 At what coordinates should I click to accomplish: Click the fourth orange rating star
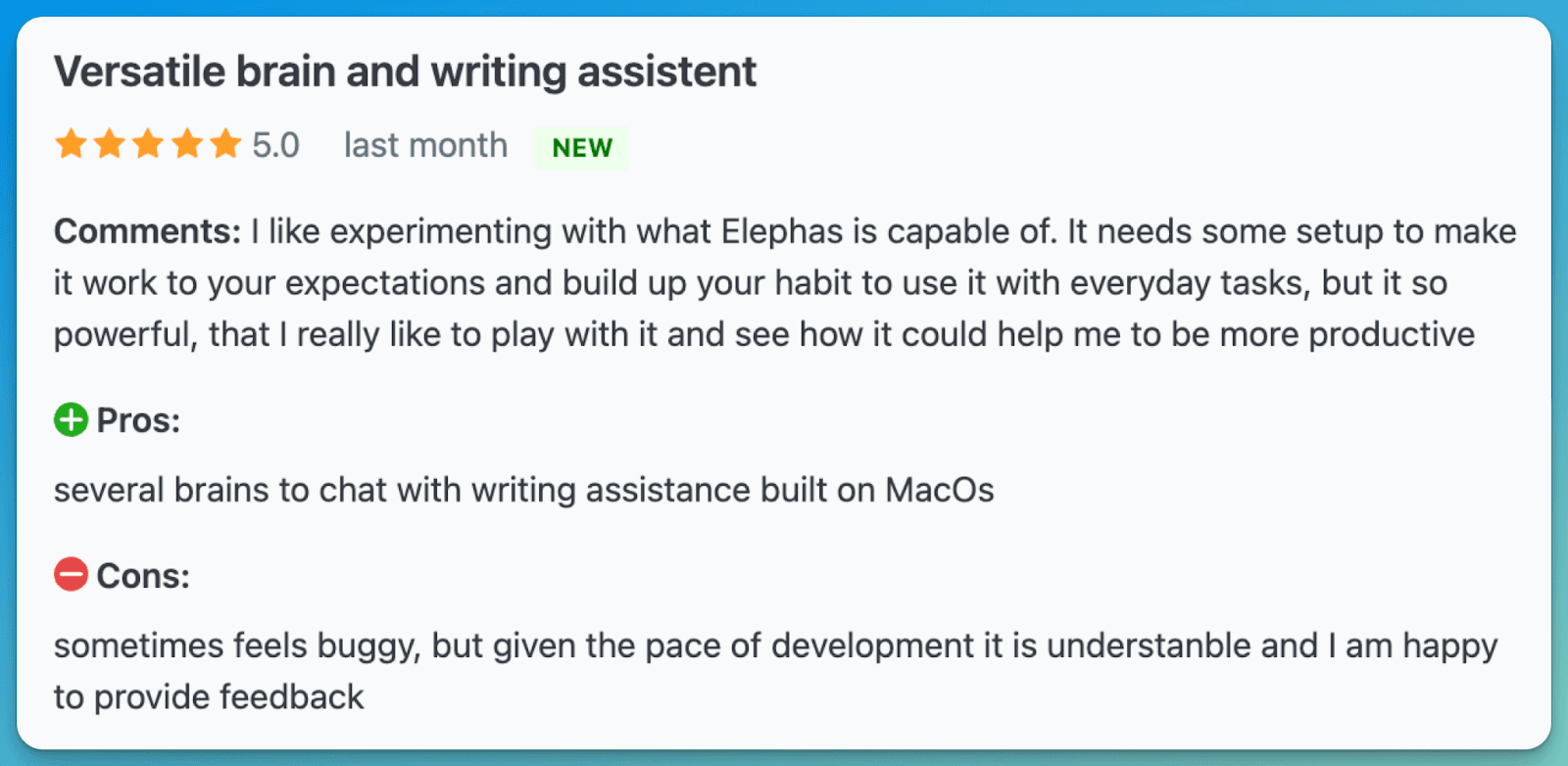point(186,144)
